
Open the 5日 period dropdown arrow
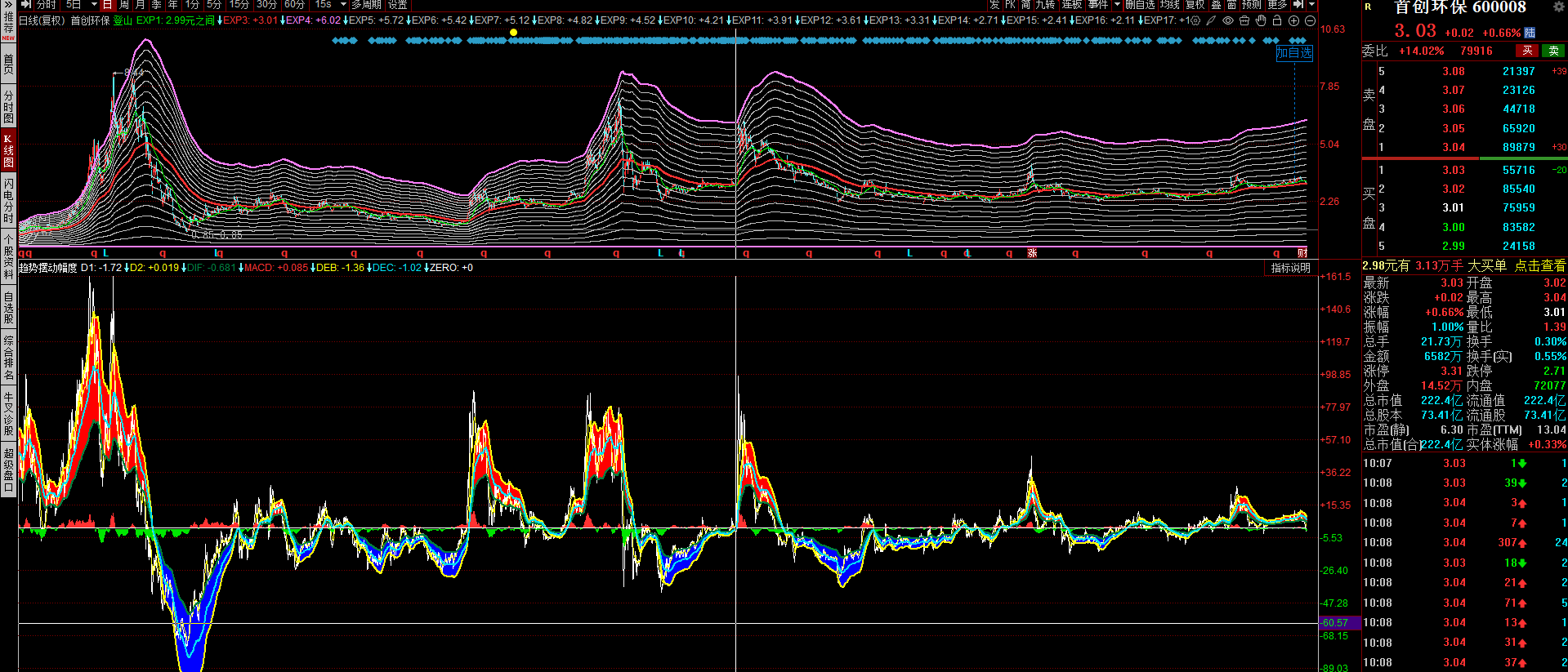[x=93, y=5]
